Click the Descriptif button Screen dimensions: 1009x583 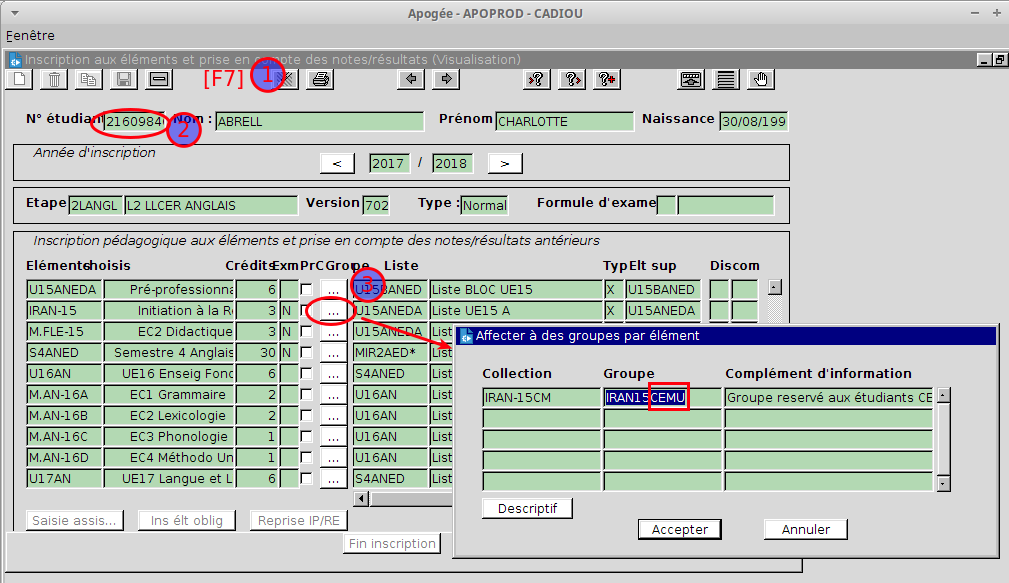(x=527, y=508)
